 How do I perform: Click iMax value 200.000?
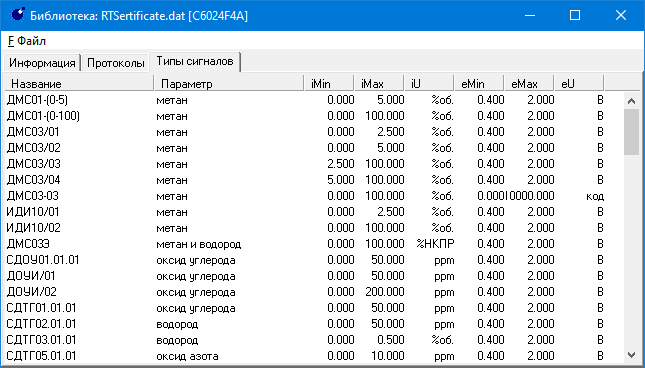pyautogui.click(x=385, y=292)
